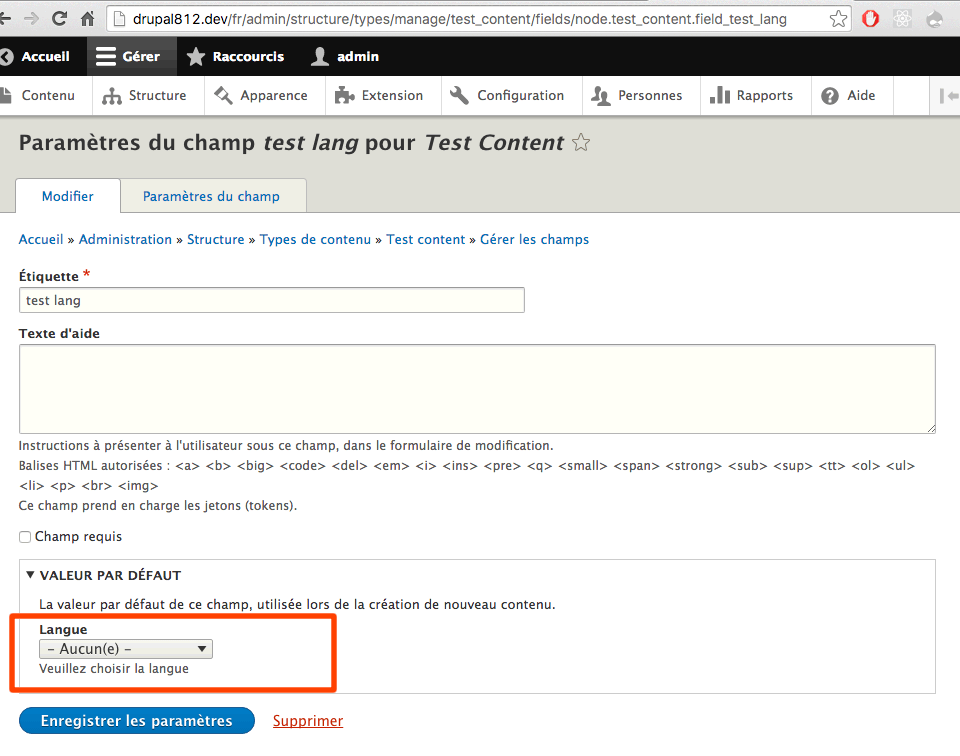Switch to the Paramètres du champ tab
The image size is (960, 756).
pyautogui.click(x=212, y=196)
